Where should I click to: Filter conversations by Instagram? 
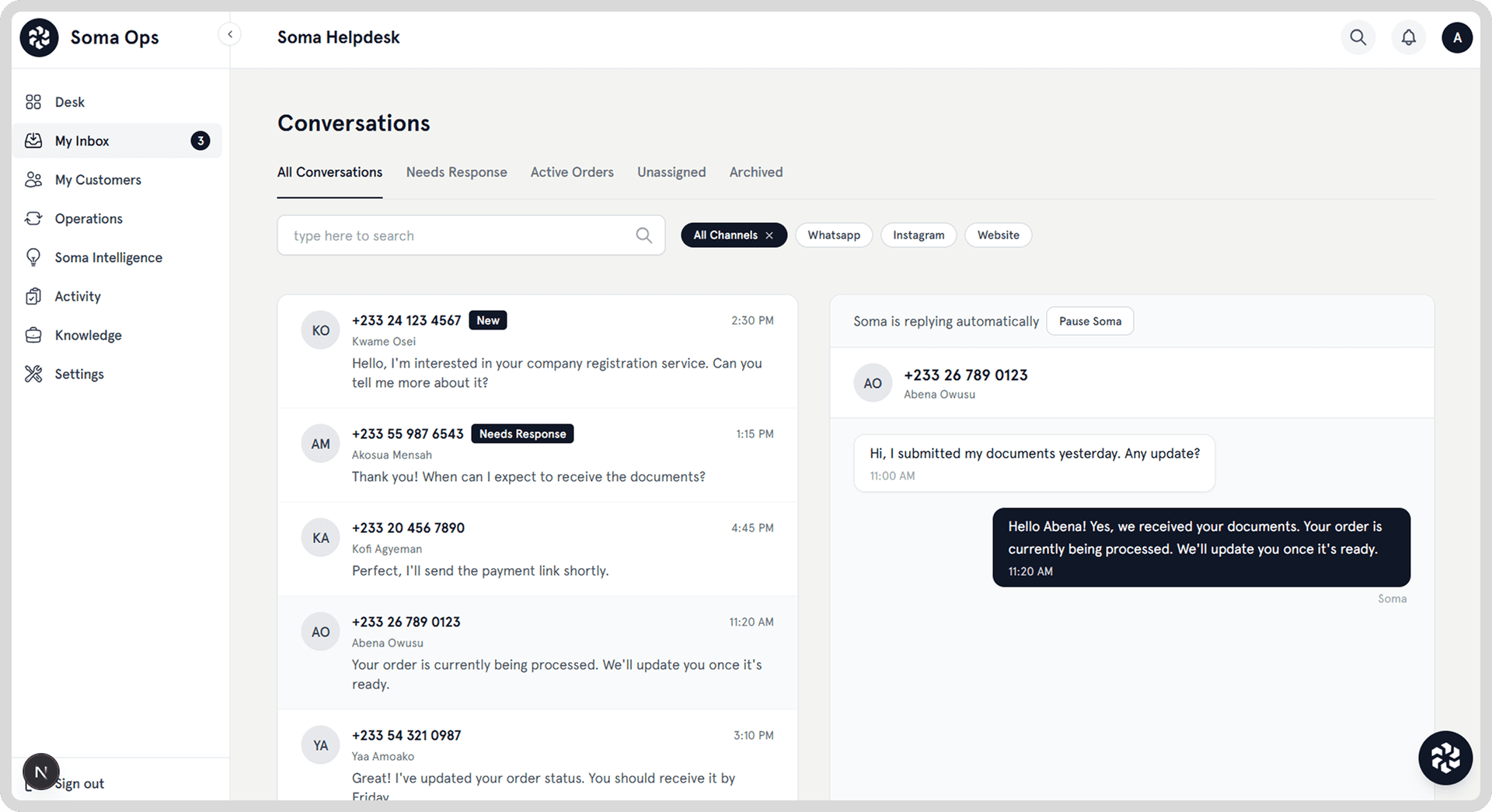click(x=918, y=235)
